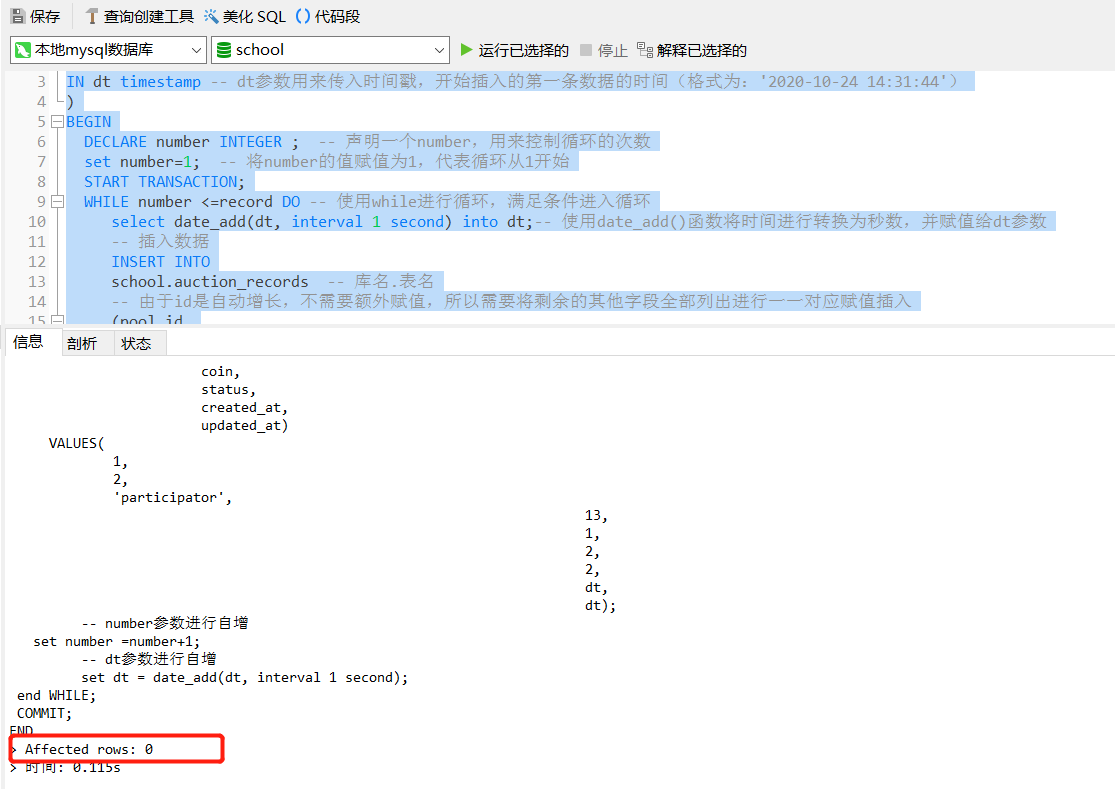Screen dimensions: 1115x789
Task: Click set number =number+1; in output
Action: coord(117,641)
